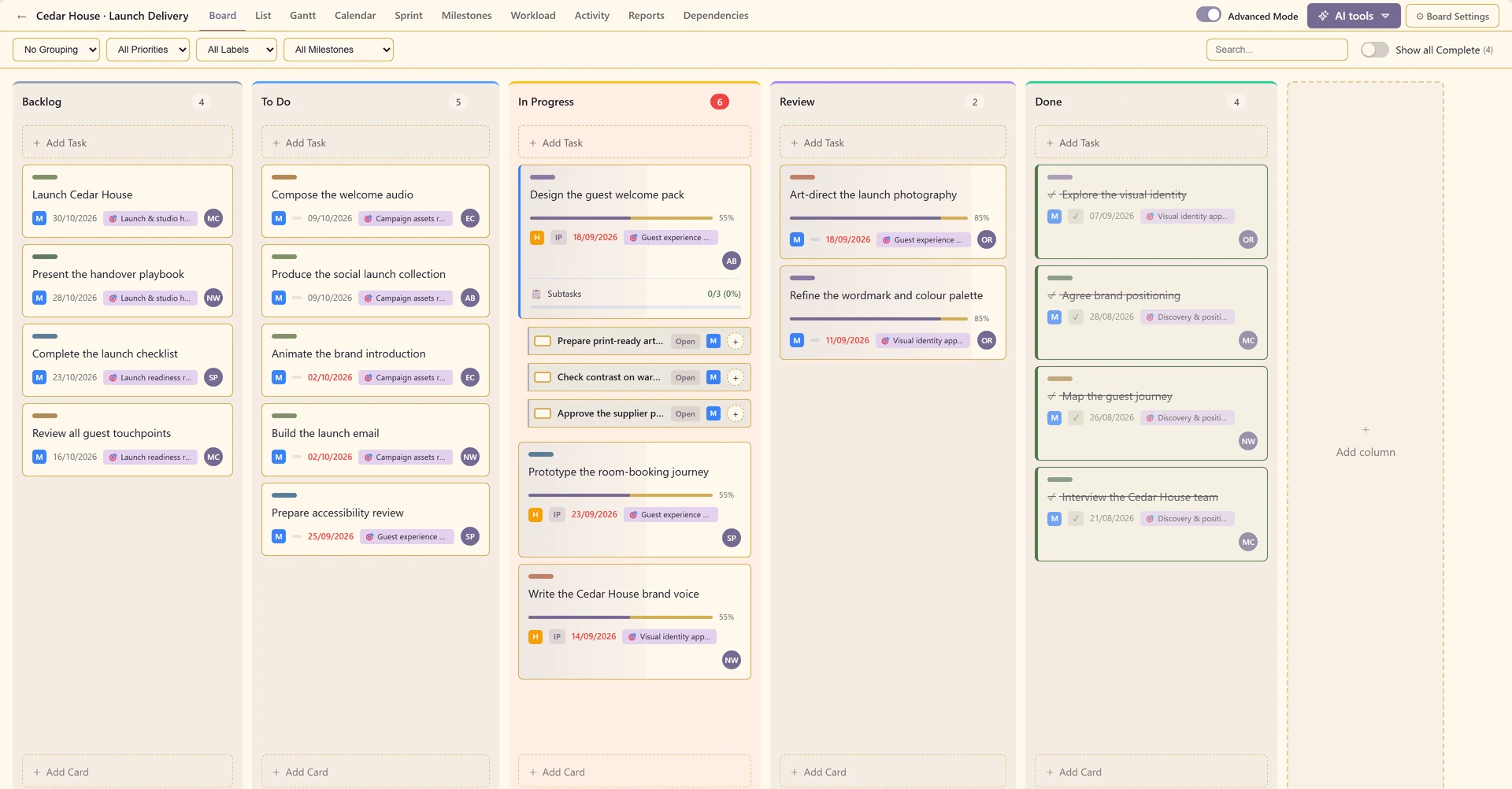The width and height of the screenshot is (1512, 789).
Task: Open the All Labels dropdown
Action: [x=236, y=50]
